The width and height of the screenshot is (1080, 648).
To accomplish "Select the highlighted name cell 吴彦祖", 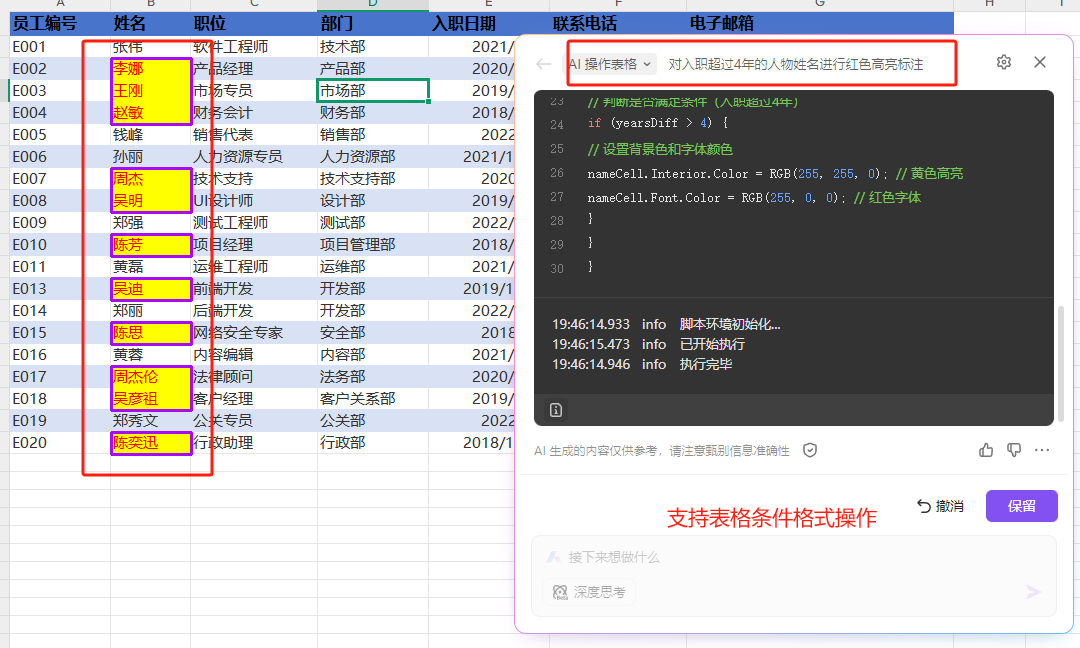I will (150, 399).
